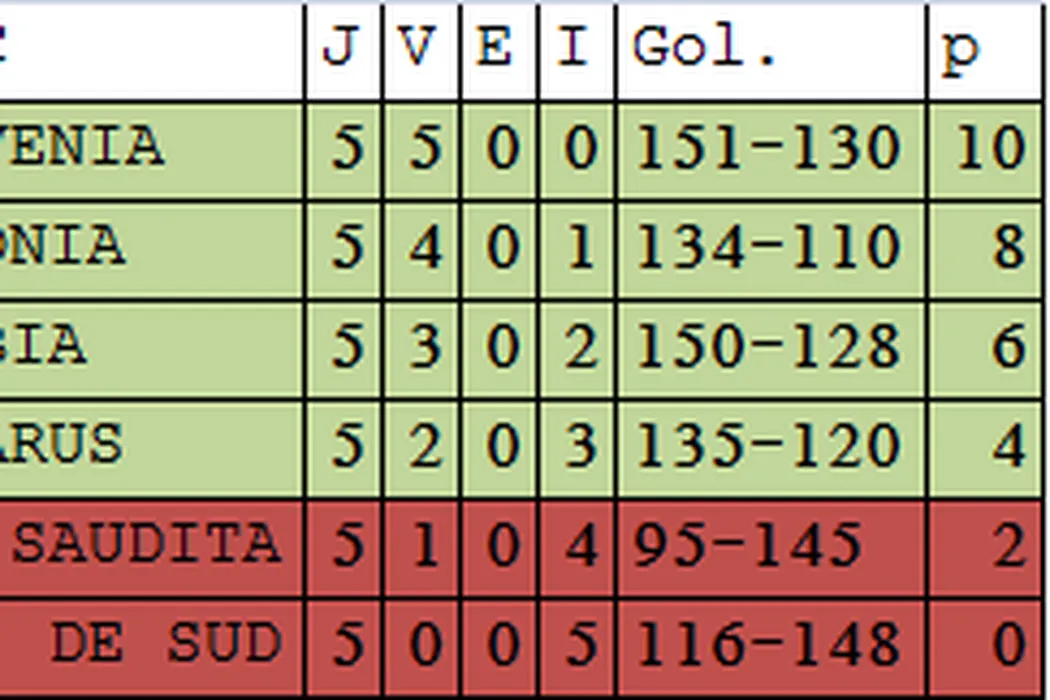Viewport: 1050px width, 700px height.
Task: Click the 'V' column header cell
Action: pyautogui.click(x=421, y=50)
